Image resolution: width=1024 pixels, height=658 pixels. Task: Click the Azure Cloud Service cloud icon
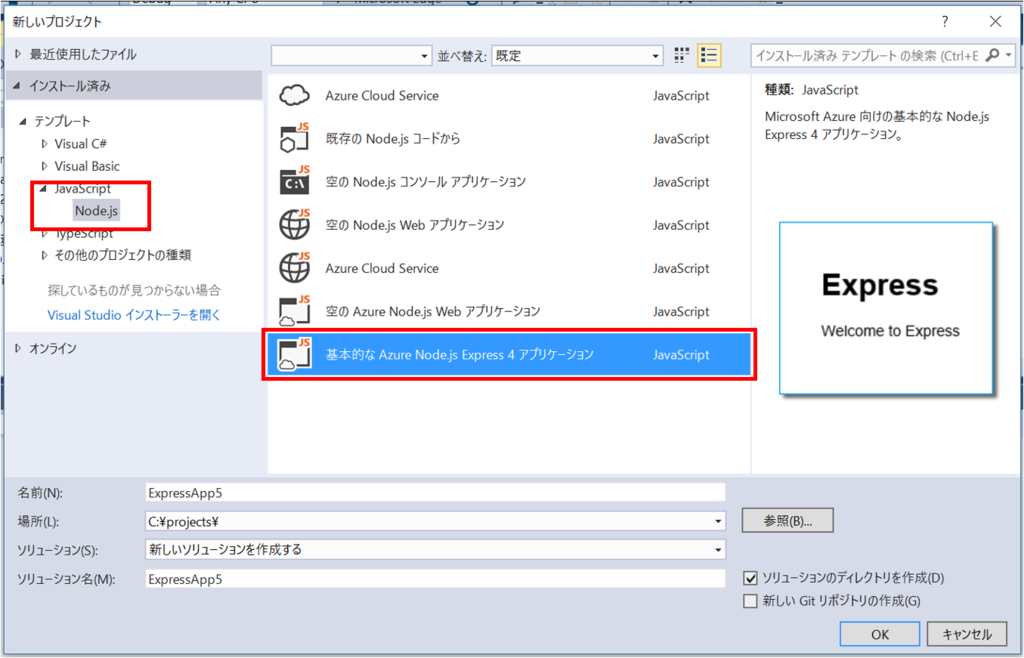click(x=295, y=95)
